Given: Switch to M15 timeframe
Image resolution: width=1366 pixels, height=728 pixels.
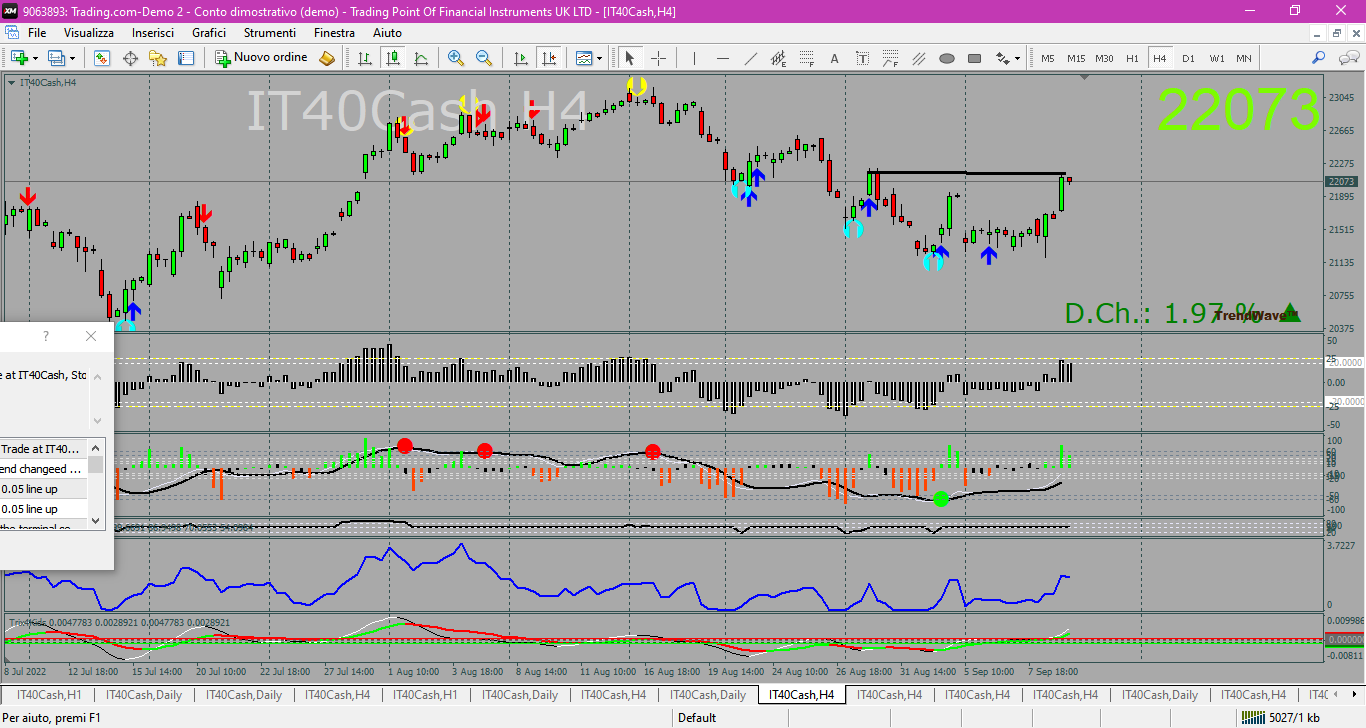Looking at the screenshot, I should pyautogui.click(x=1076, y=58).
